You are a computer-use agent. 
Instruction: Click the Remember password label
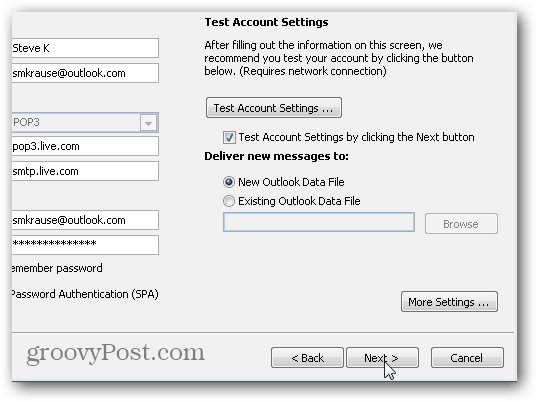tap(57, 268)
